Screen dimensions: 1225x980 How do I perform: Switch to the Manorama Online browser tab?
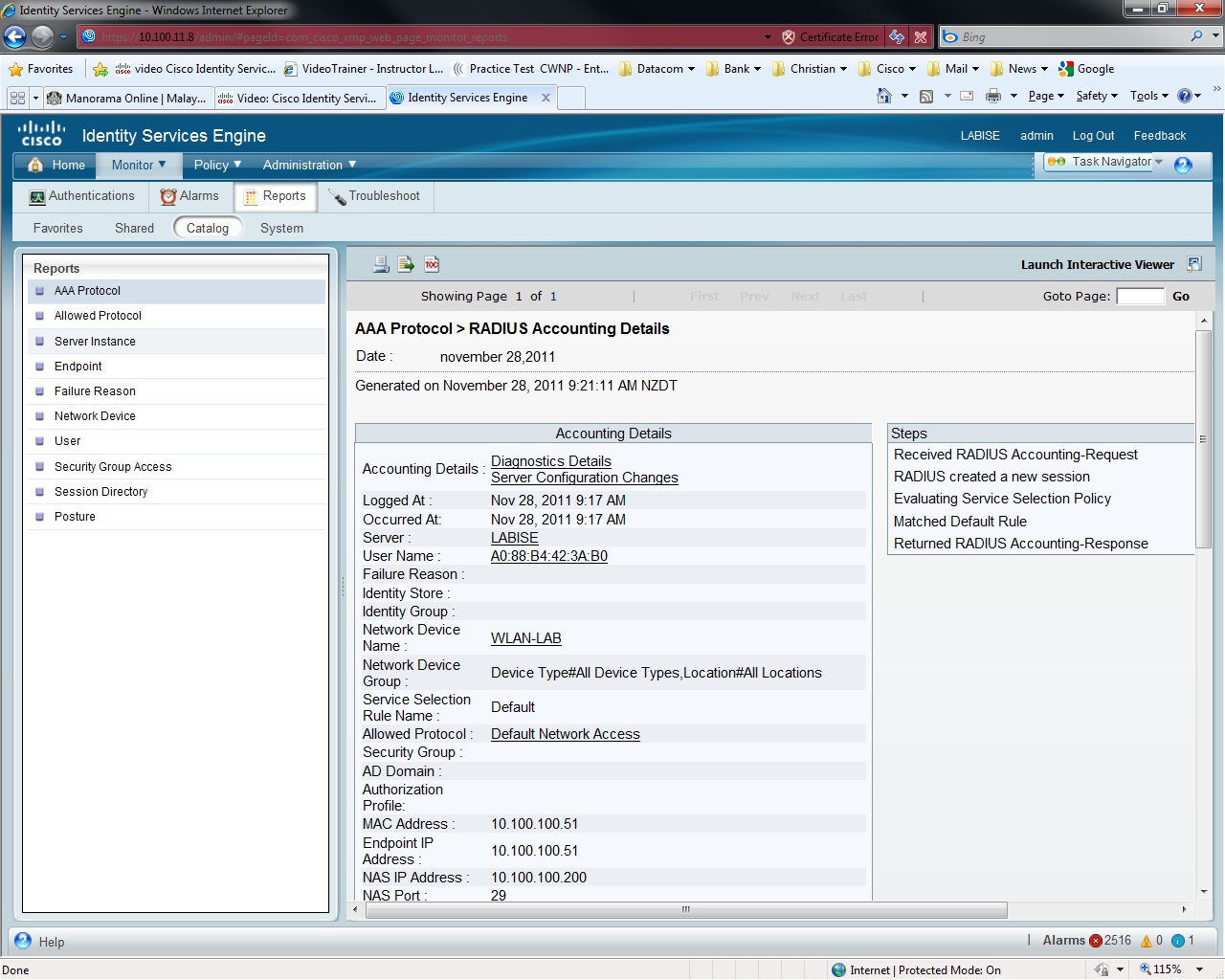click(x=126, y=98)
